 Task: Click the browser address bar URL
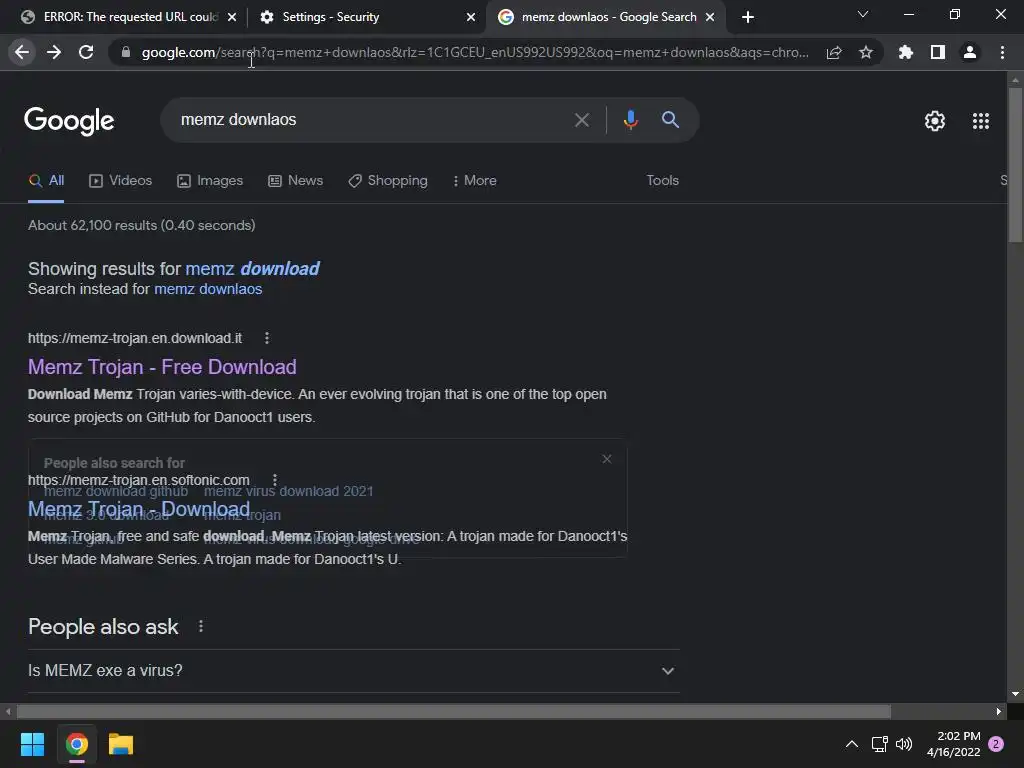click(475, 52)
